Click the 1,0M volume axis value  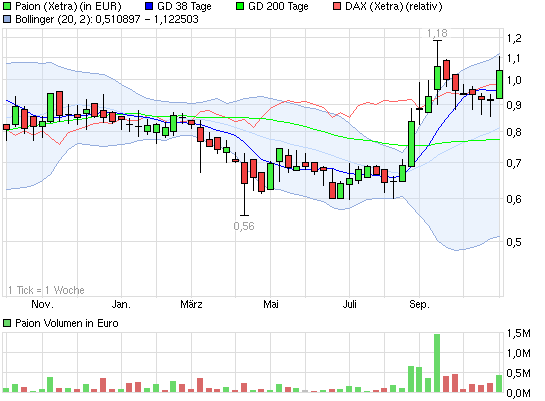[x=519, y=353]
